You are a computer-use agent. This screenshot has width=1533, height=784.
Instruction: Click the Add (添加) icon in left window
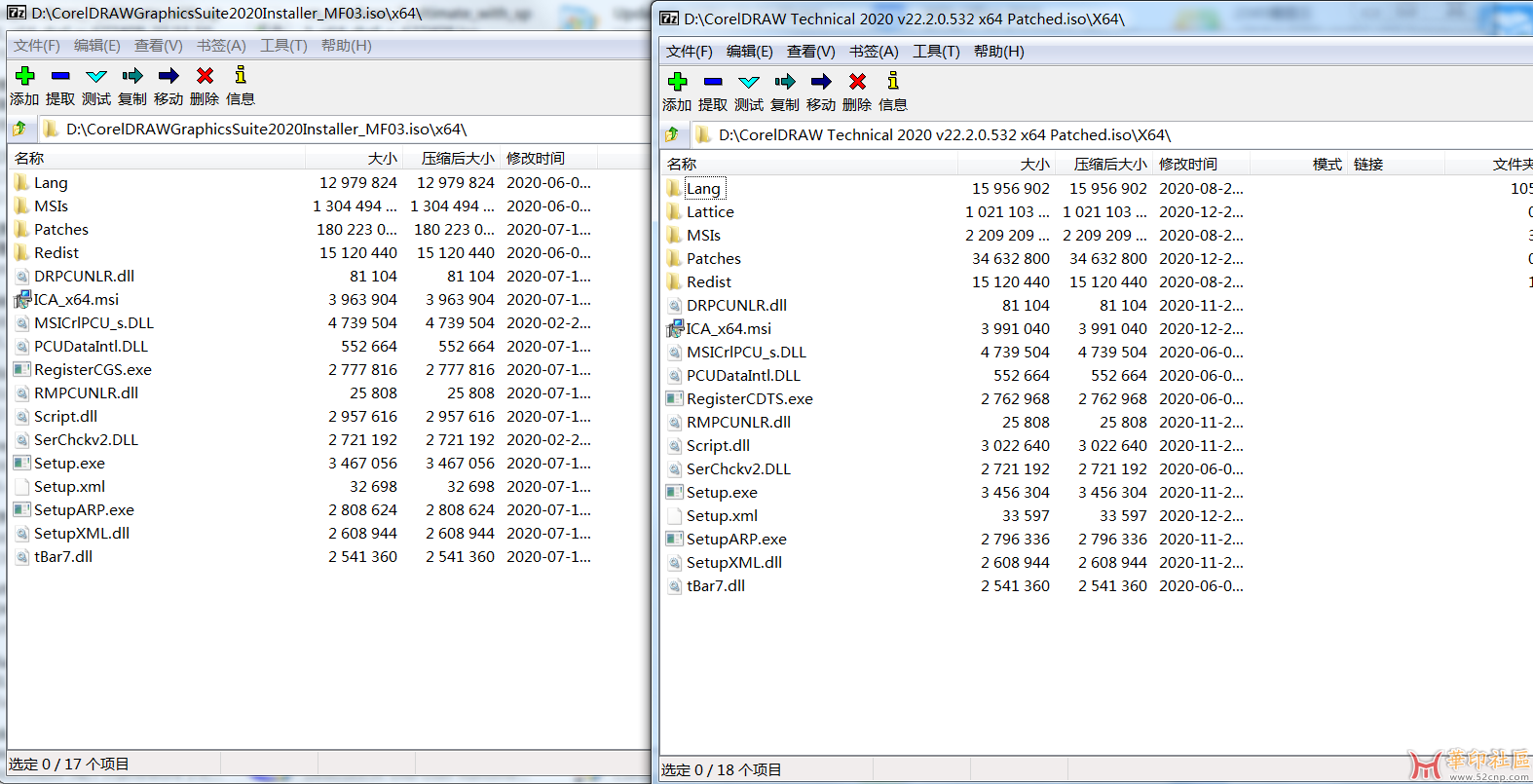coord(25,75)
